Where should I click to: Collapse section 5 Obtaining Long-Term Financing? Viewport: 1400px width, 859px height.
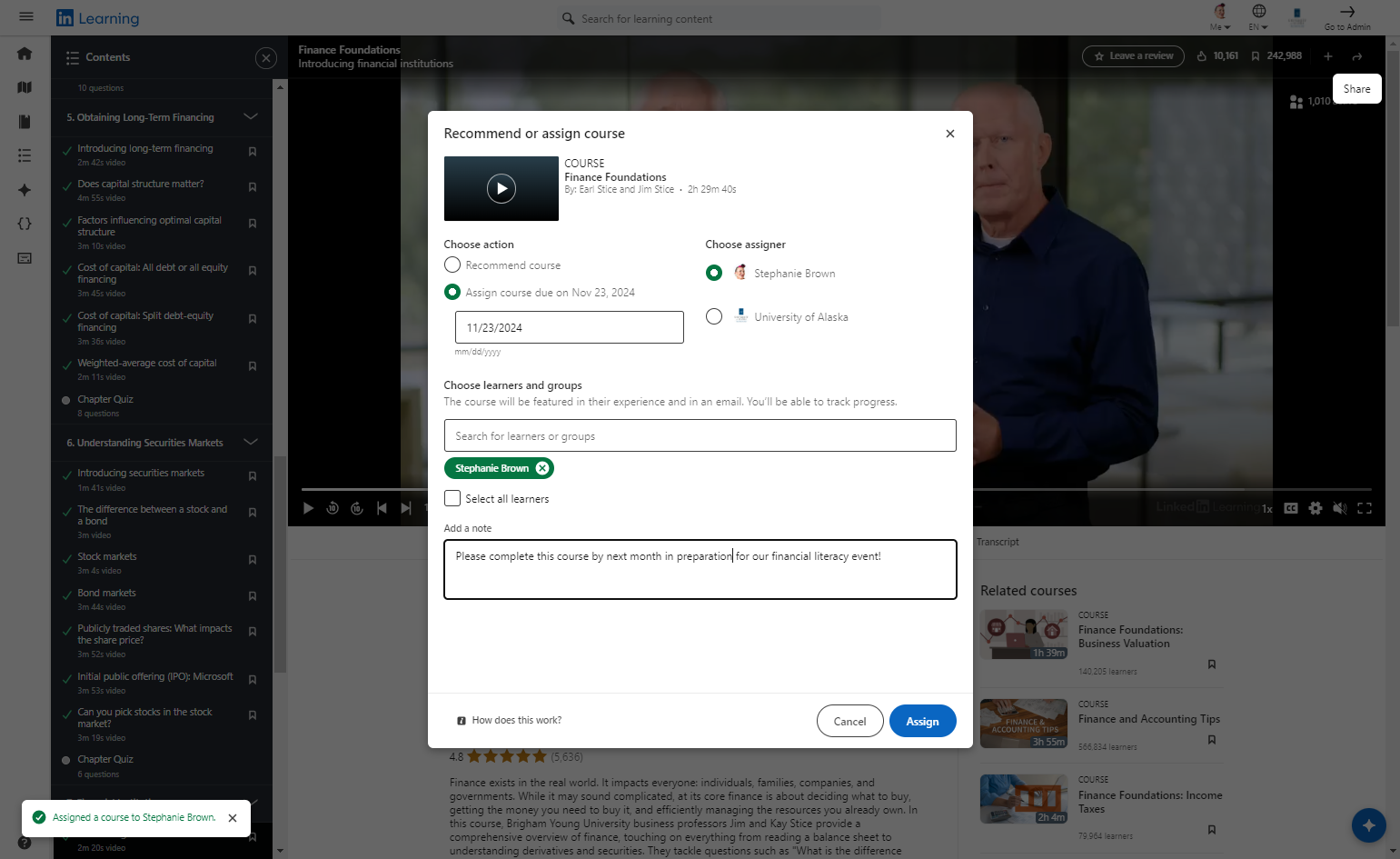coord(251,117)
